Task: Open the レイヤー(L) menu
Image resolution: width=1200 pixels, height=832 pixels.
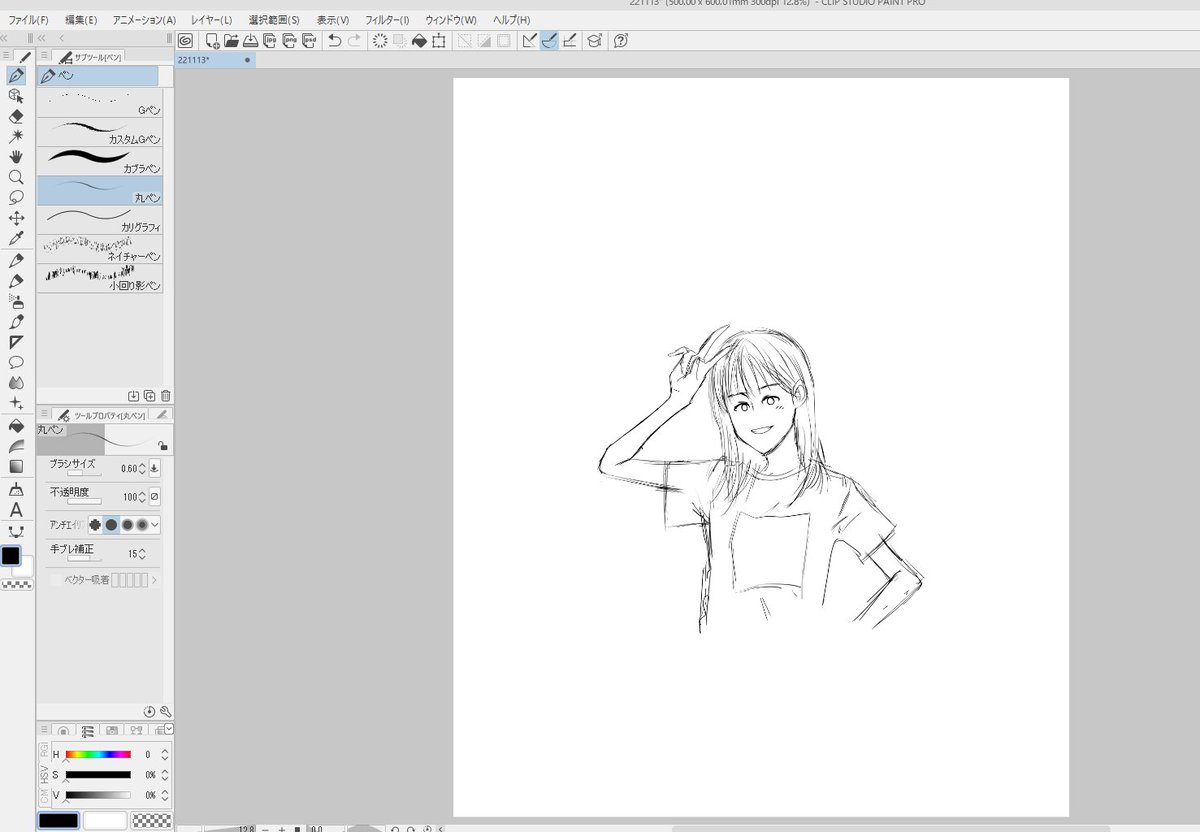Action: click(211, 20)
